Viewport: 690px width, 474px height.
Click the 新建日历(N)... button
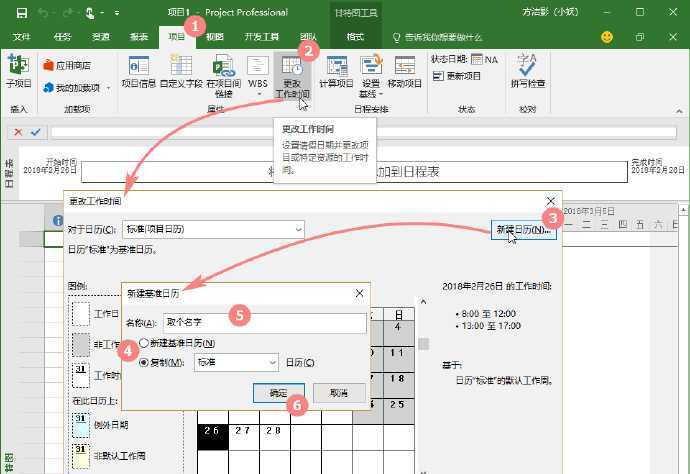(524, 230)
